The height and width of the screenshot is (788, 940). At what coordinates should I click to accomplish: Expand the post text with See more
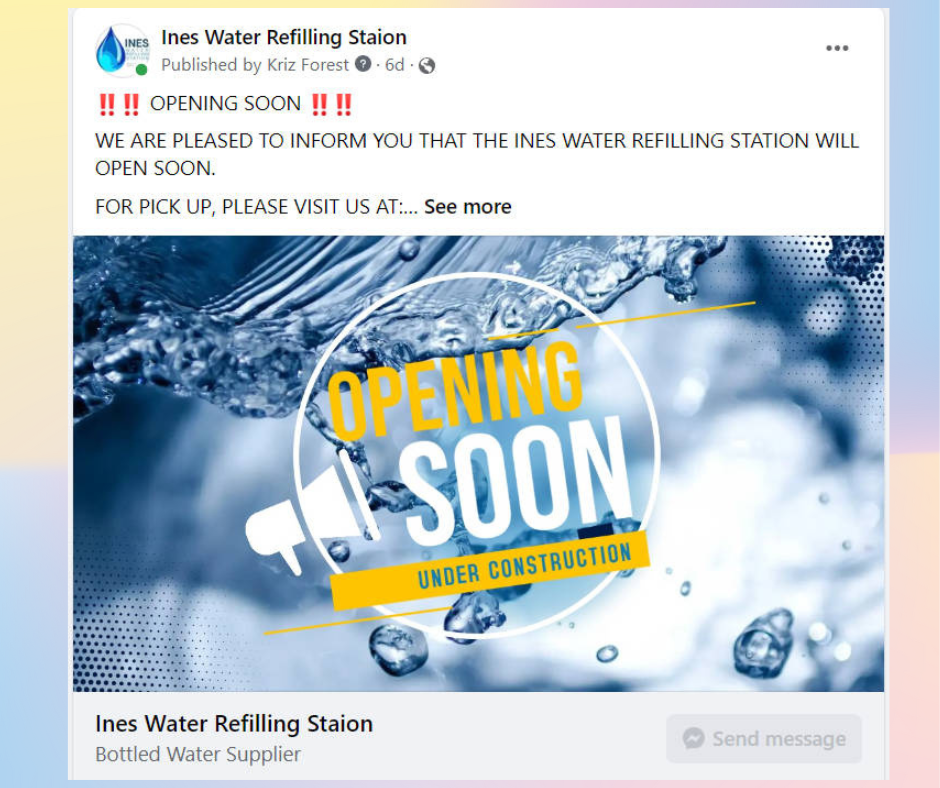point(468,207)
